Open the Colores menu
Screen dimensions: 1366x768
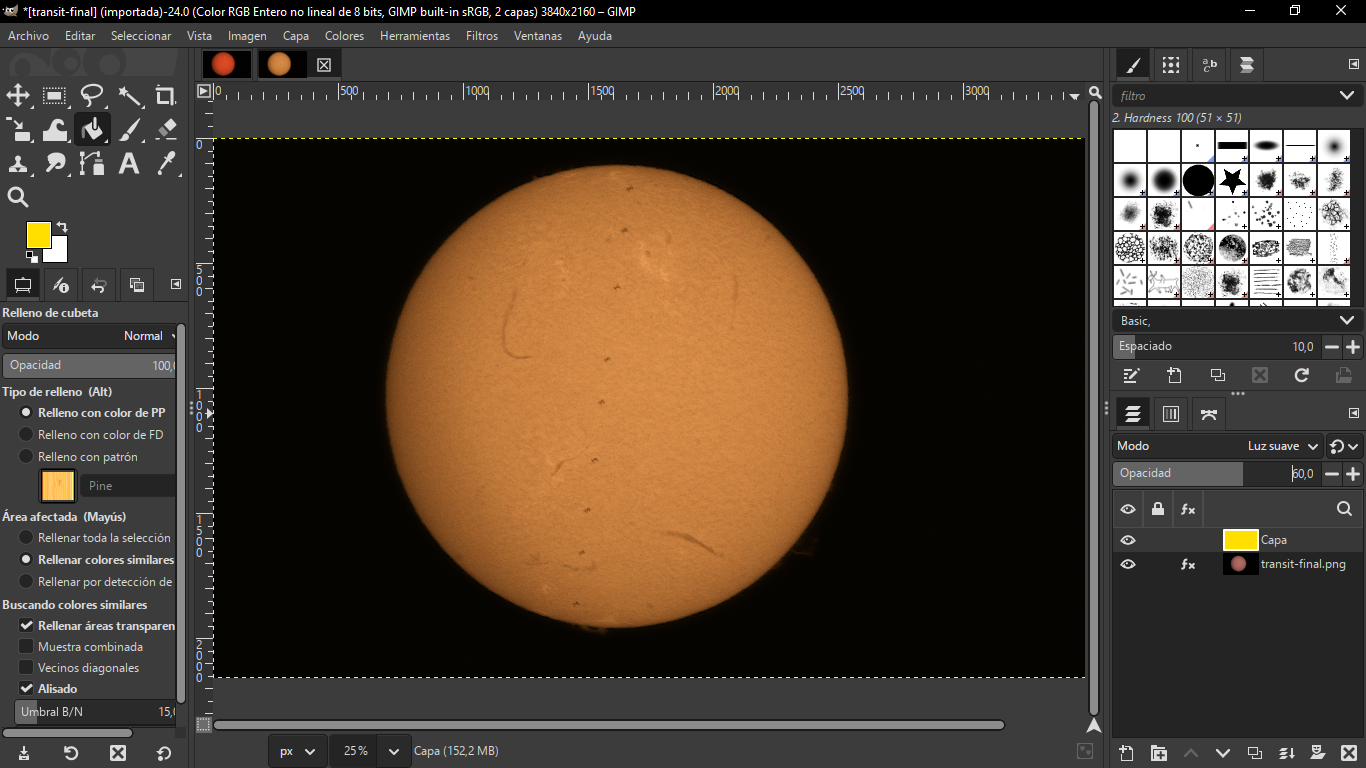[x=345, y=36]
